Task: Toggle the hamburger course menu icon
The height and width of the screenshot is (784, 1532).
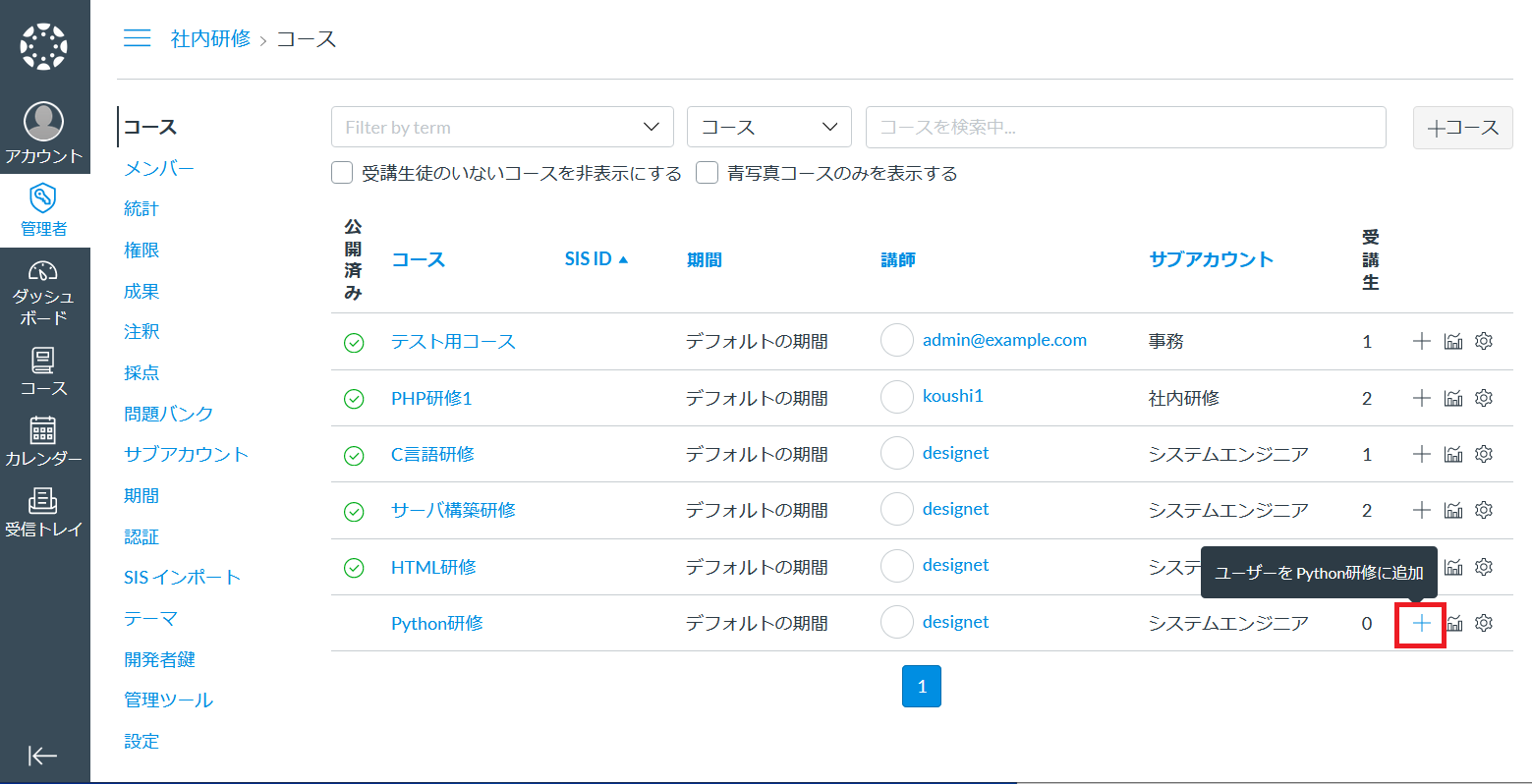Action: tap(138, 38)
